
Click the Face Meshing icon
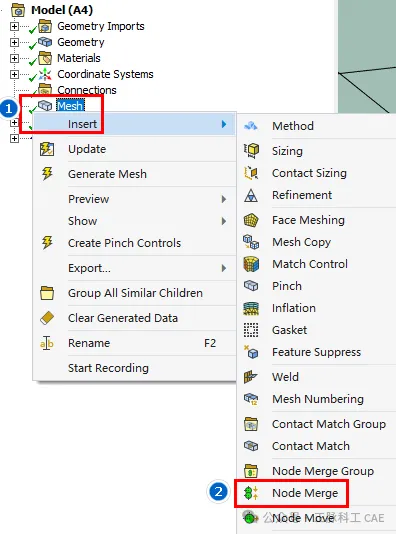pyautogui.click(x=251, y=220)
